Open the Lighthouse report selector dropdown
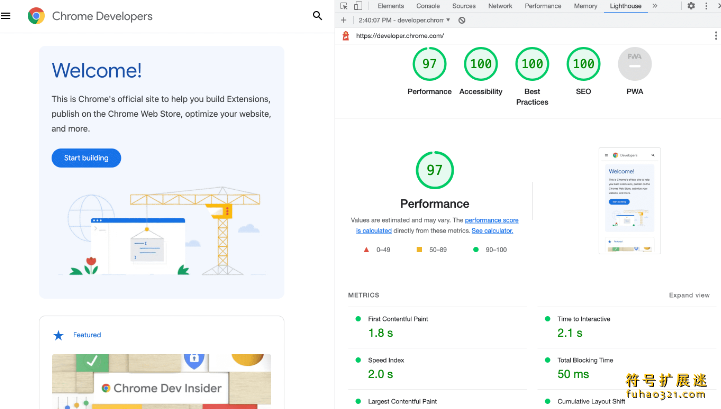Screen dimensions: 721x409 point(404,20)
